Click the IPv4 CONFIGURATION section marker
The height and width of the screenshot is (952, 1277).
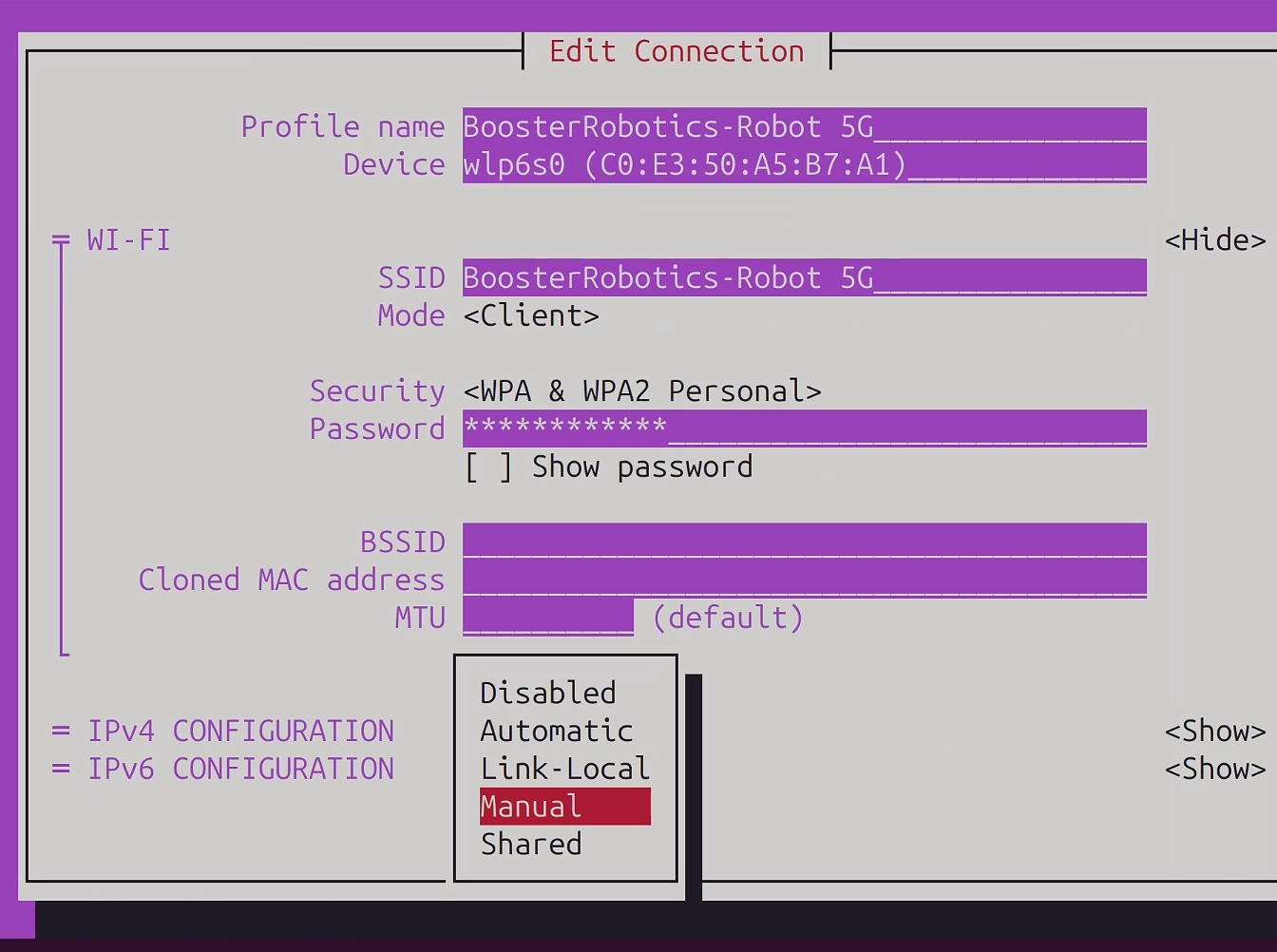pos(61,731)
